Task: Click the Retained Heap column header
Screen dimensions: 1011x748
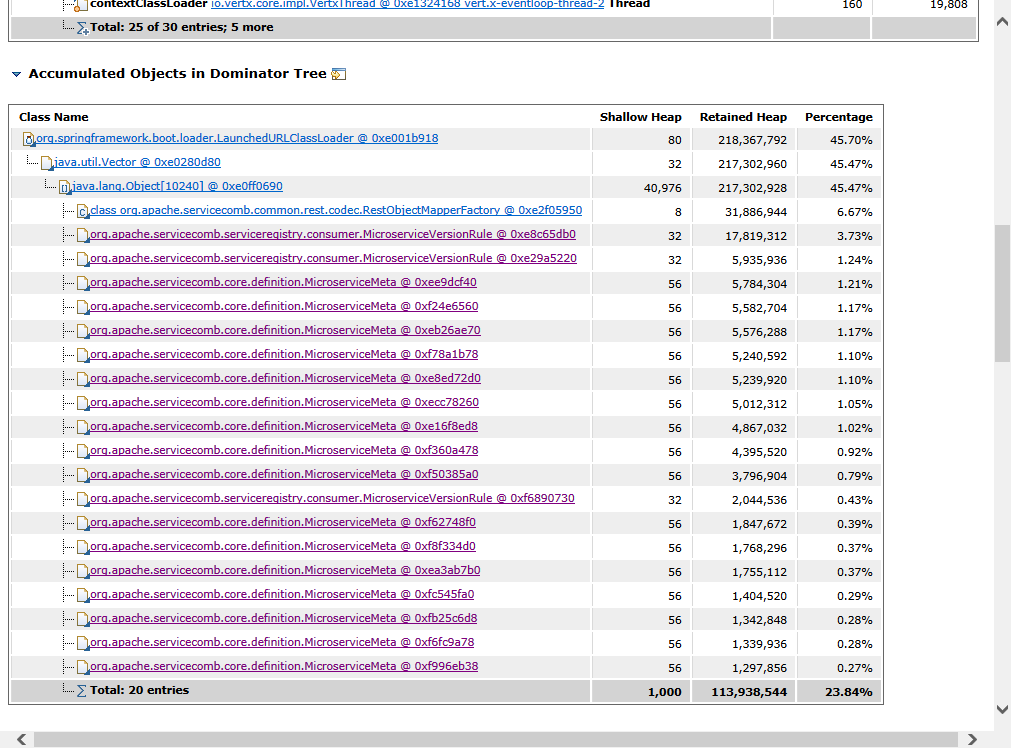Action: [743, 117]
